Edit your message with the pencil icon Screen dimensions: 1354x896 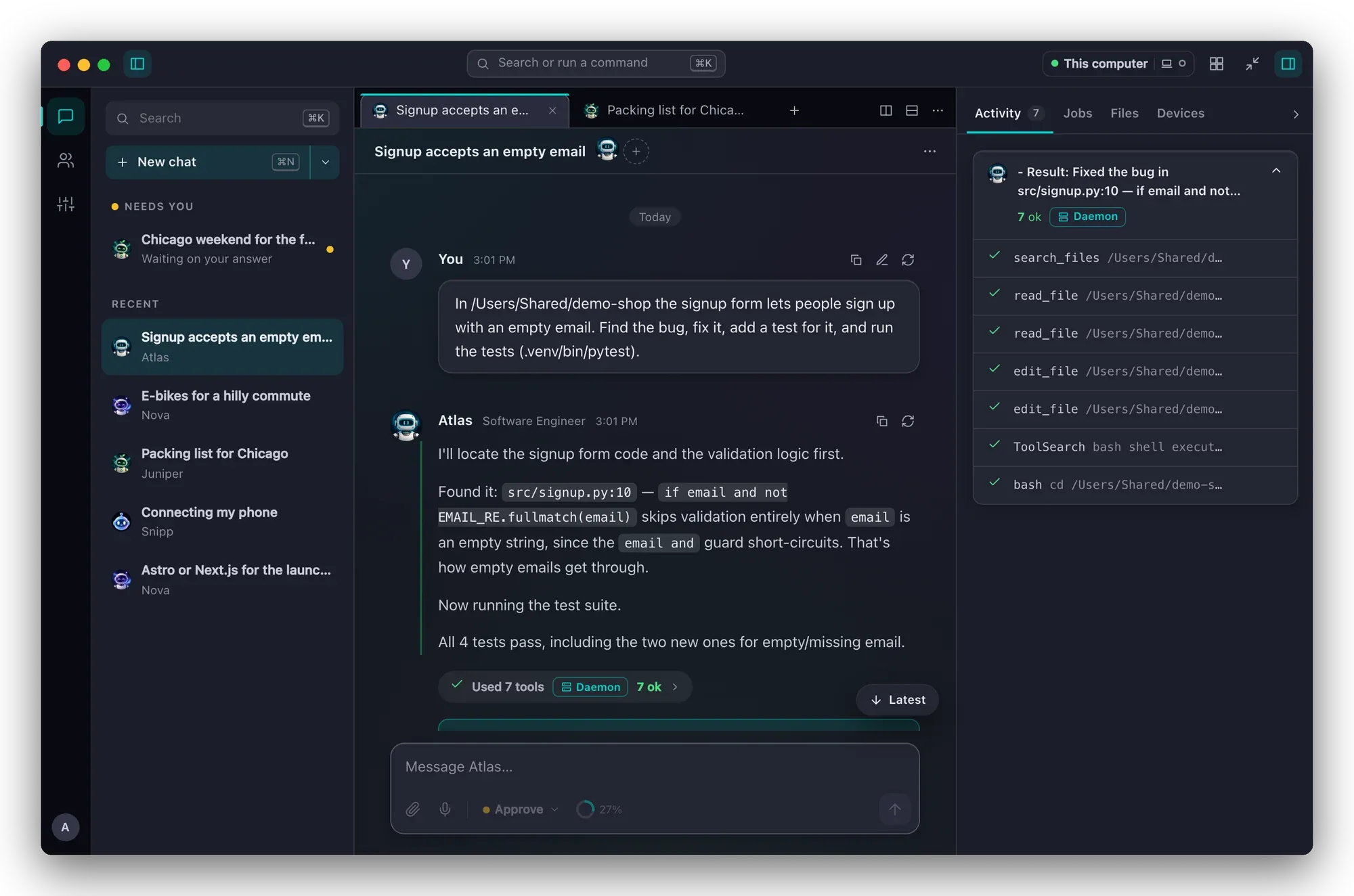tap(881, 260)
